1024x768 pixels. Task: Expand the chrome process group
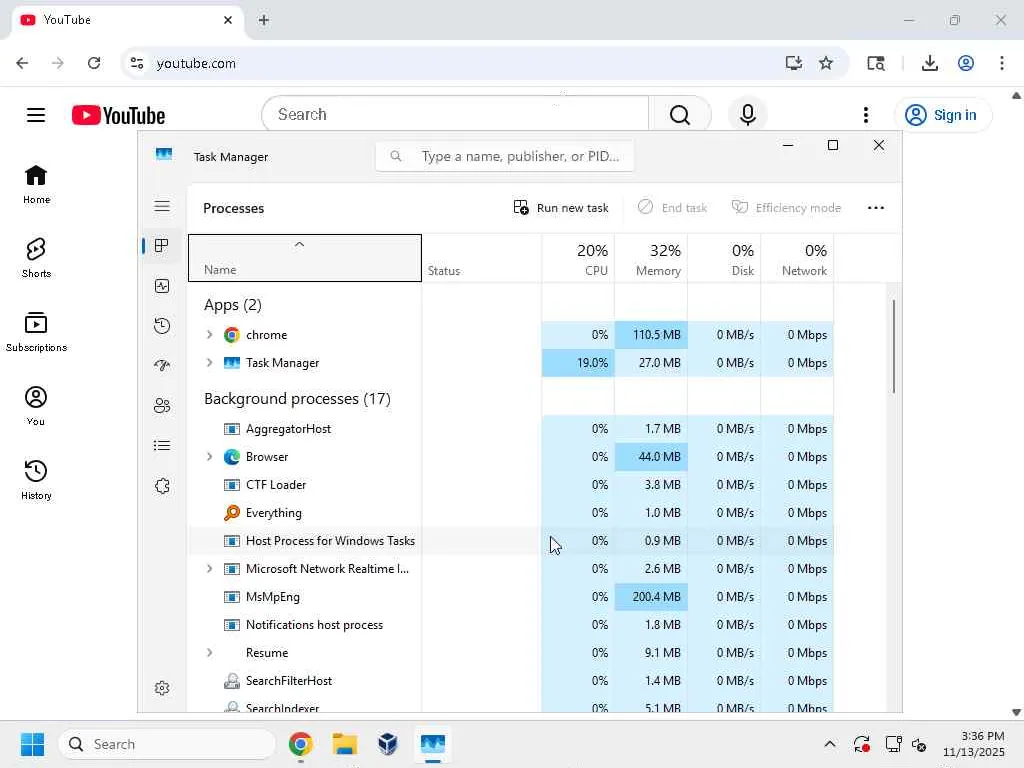[209, 334]
